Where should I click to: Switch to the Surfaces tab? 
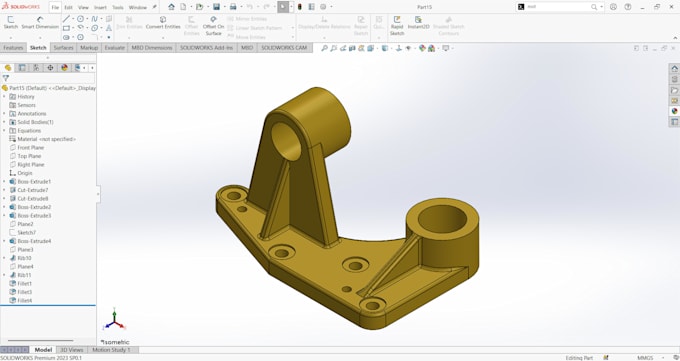point(63,48)
